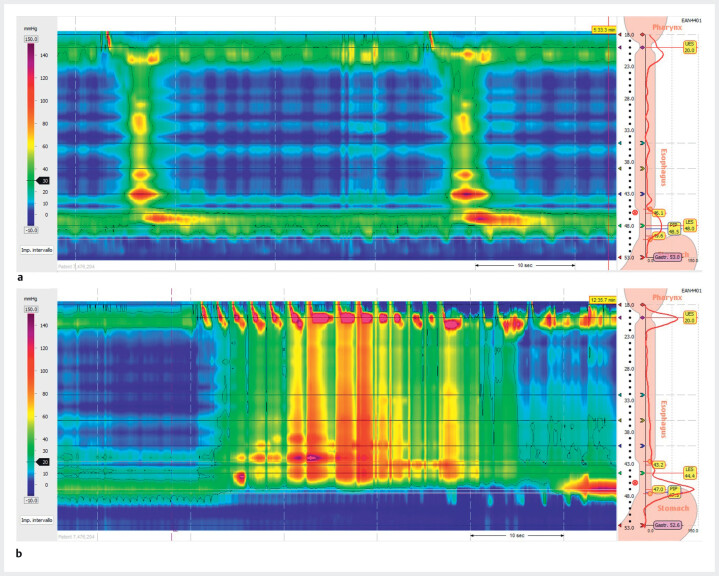
Task: Click the Gastr. 53.0 label in panel a
Action: click(x=667, y=257)
